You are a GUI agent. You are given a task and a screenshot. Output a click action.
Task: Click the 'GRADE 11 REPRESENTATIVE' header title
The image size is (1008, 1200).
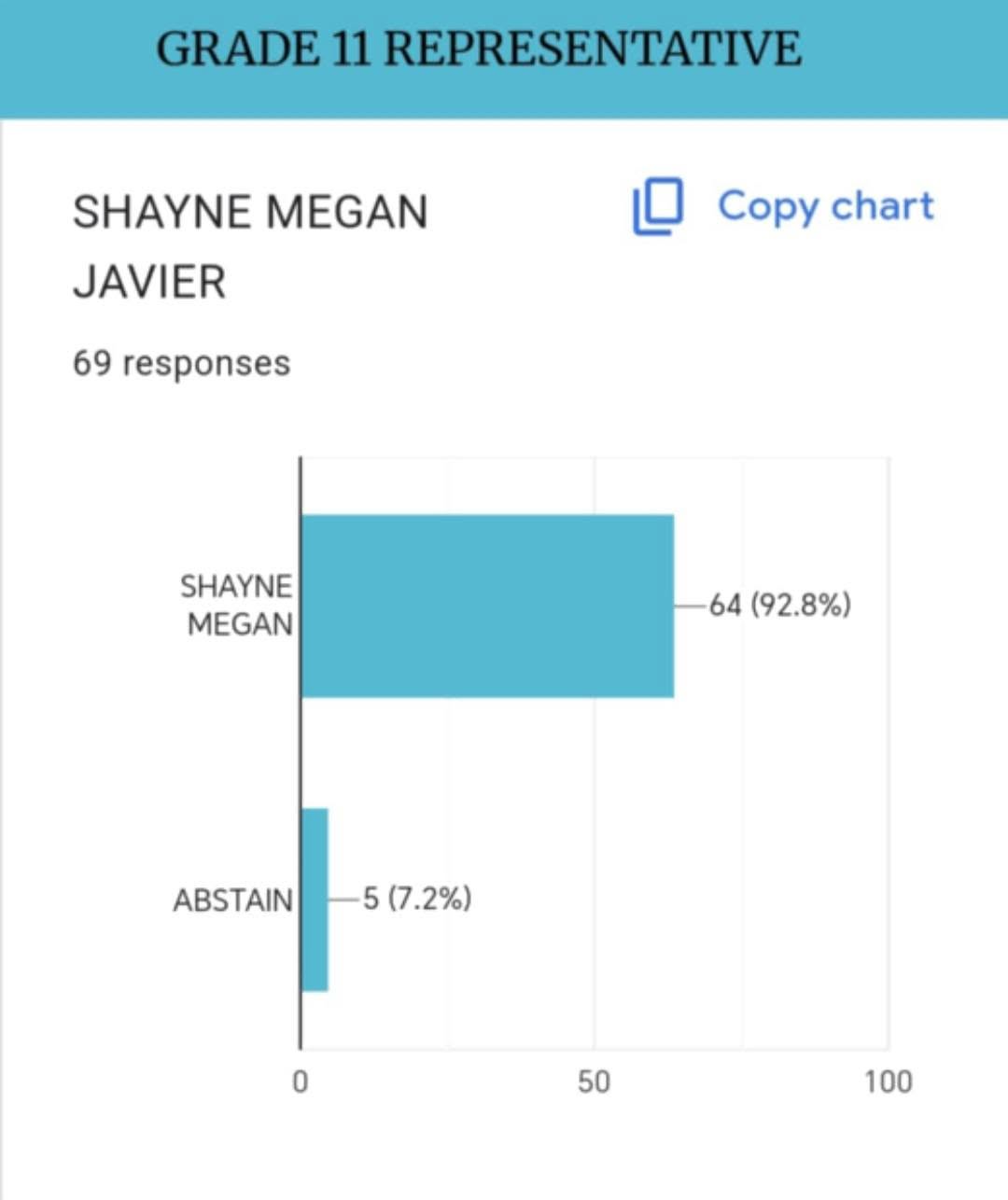click(x=478, y=49)
